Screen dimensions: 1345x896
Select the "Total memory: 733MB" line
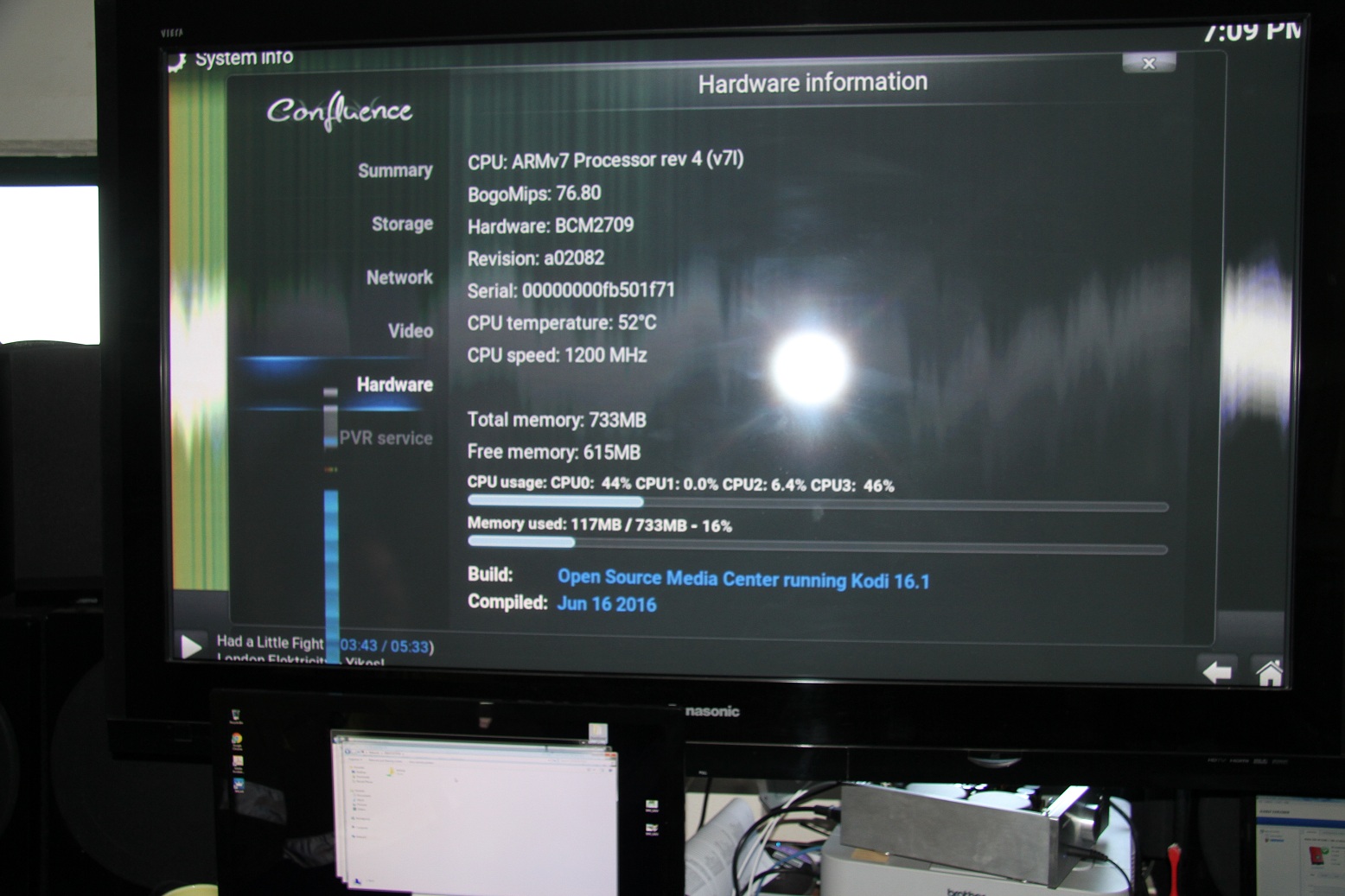tap(557, 420)
